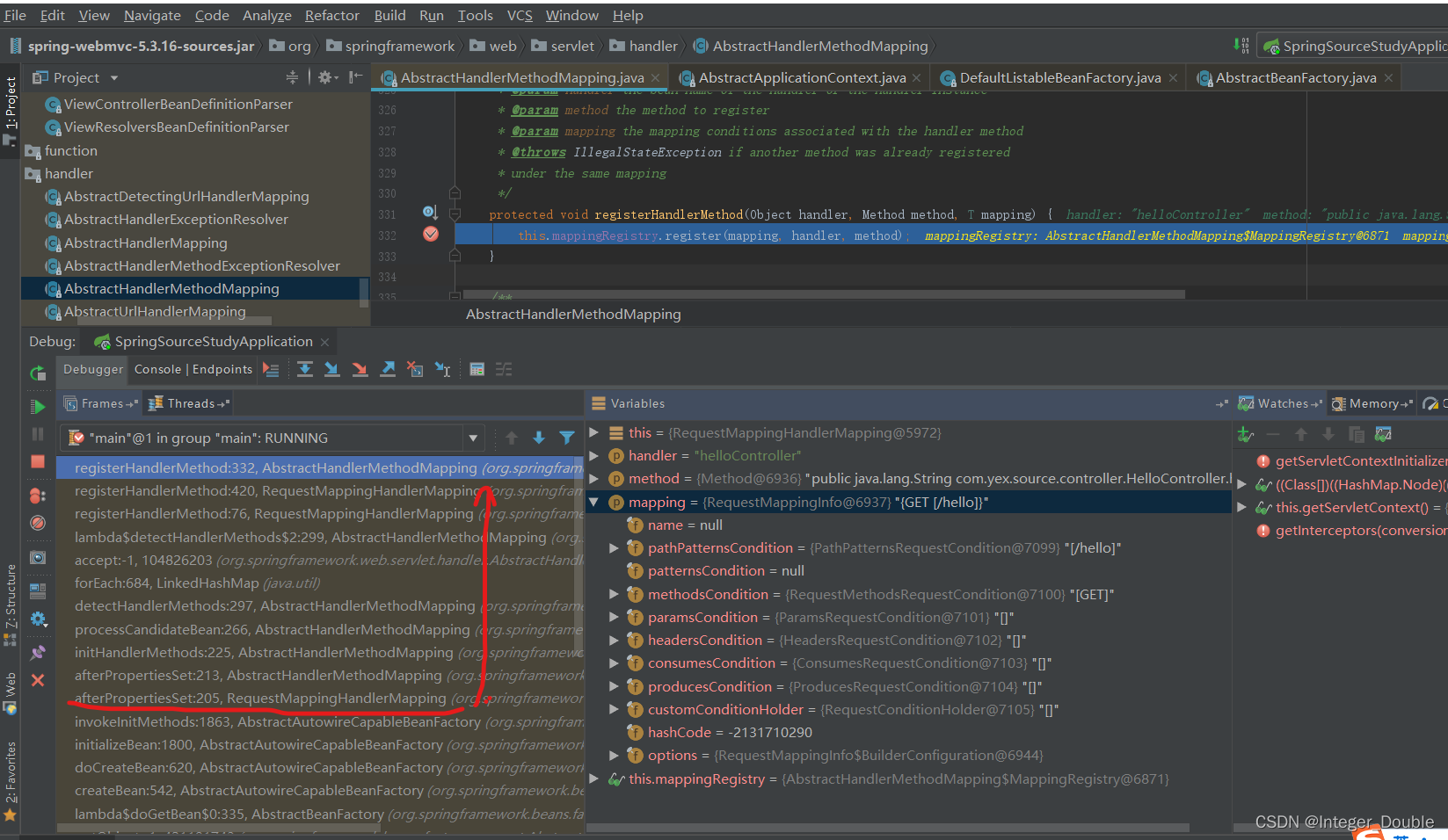Expand this.mappingRegistry watch node
The height and width of the screenshot is (840, 1448).
[594, 778]
